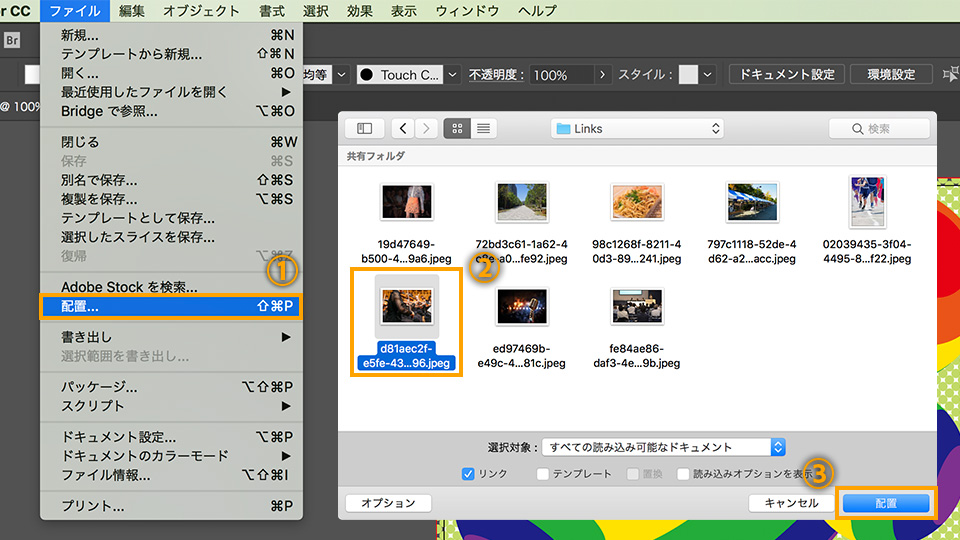960x540 pixels.
Task: Expand スクリプト submenu
Action: click(171, 406)
